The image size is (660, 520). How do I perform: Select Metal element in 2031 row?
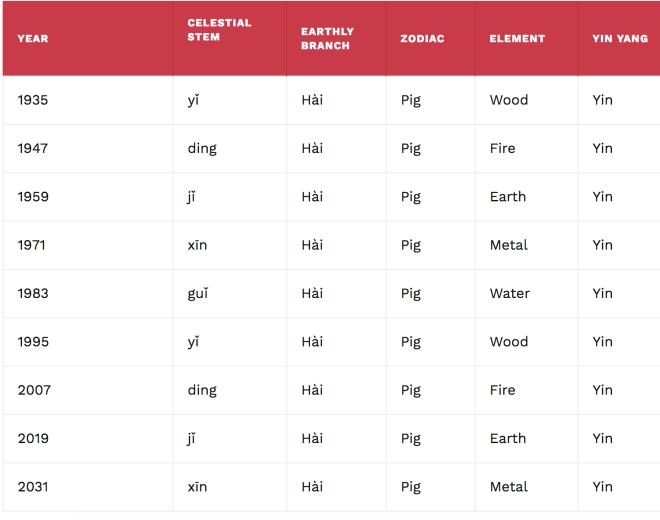509,487
